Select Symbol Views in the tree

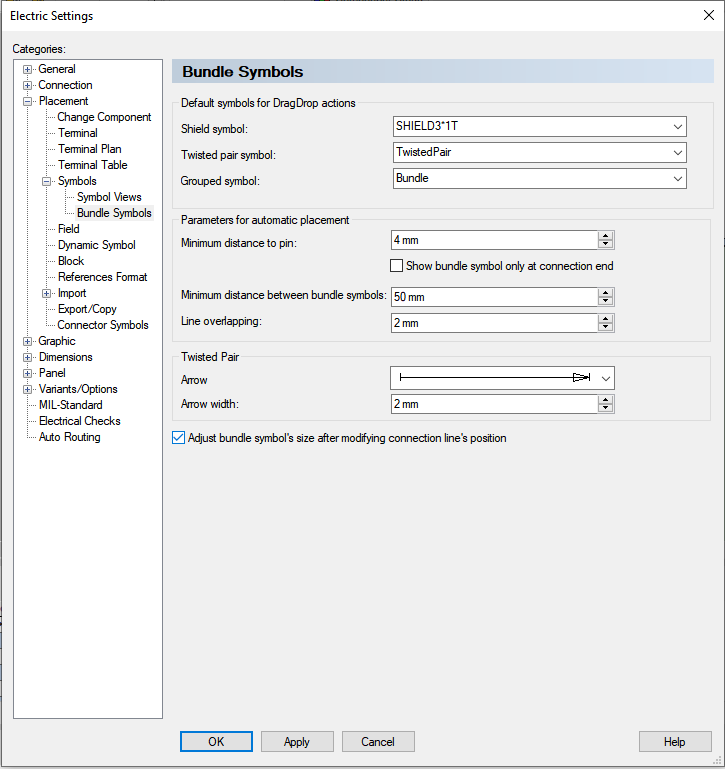[x=109, y=197]
